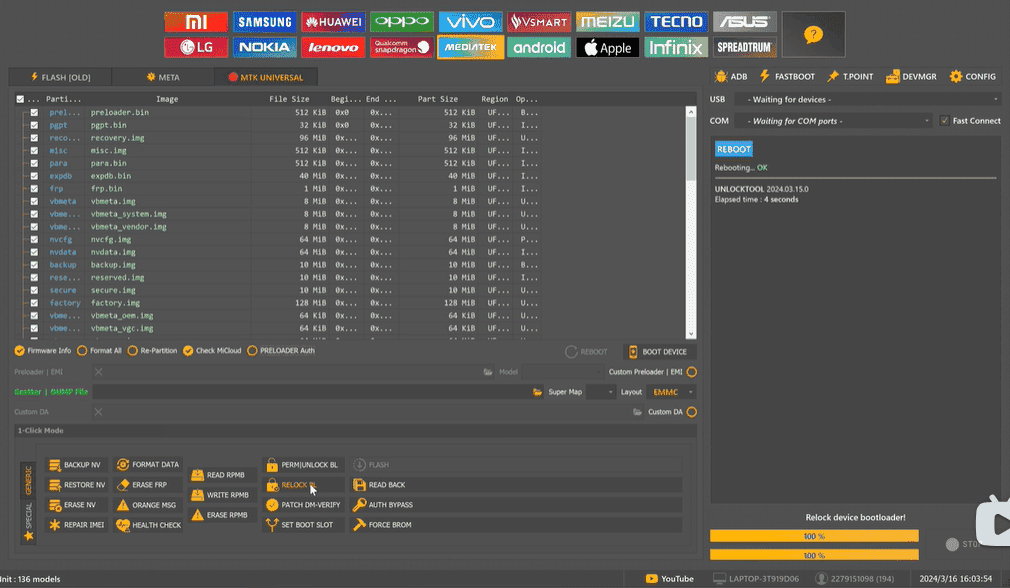Click the blue REBOOT log button
Viewport: 1010px width, 588px height.
click(734, 149)
